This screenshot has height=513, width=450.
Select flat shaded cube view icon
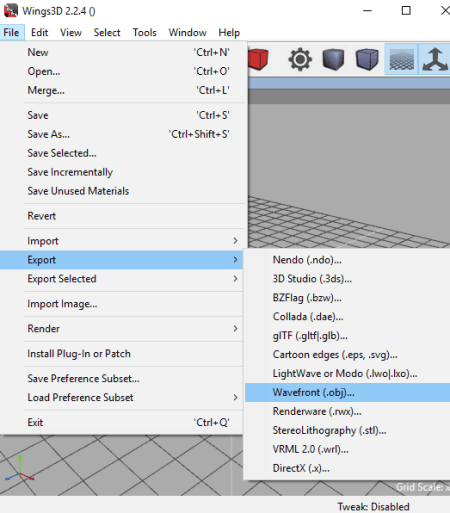(x=333, y=59)
